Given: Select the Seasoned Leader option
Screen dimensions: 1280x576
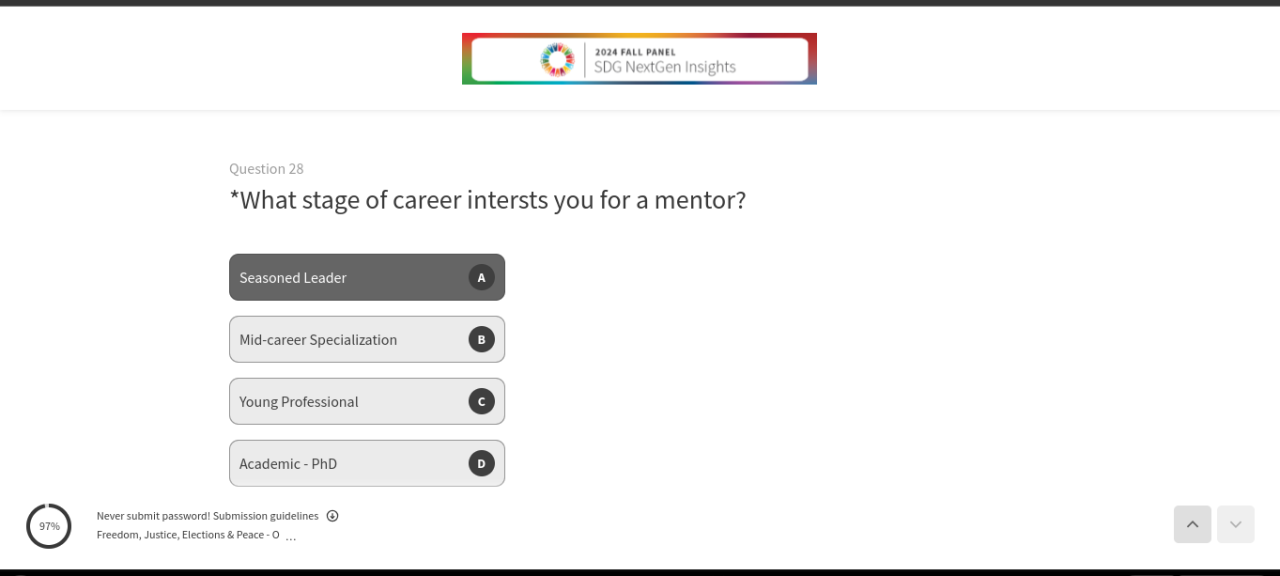Looking at the screenshot, I should pyautogui.click(x=350, y=277).
